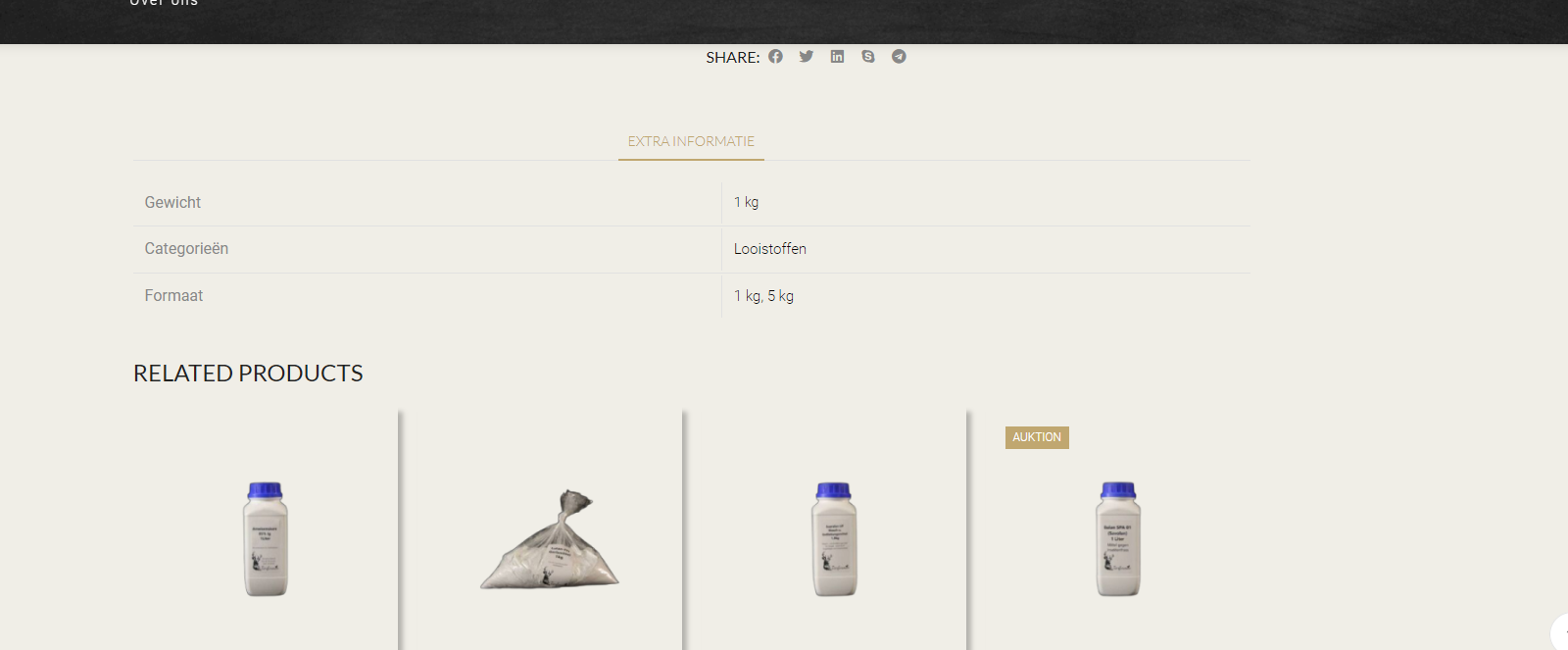The width and height of the screenshot is (1568, 650).
Task: Open the Extra Informatie tab
Action: coord(691,141)
